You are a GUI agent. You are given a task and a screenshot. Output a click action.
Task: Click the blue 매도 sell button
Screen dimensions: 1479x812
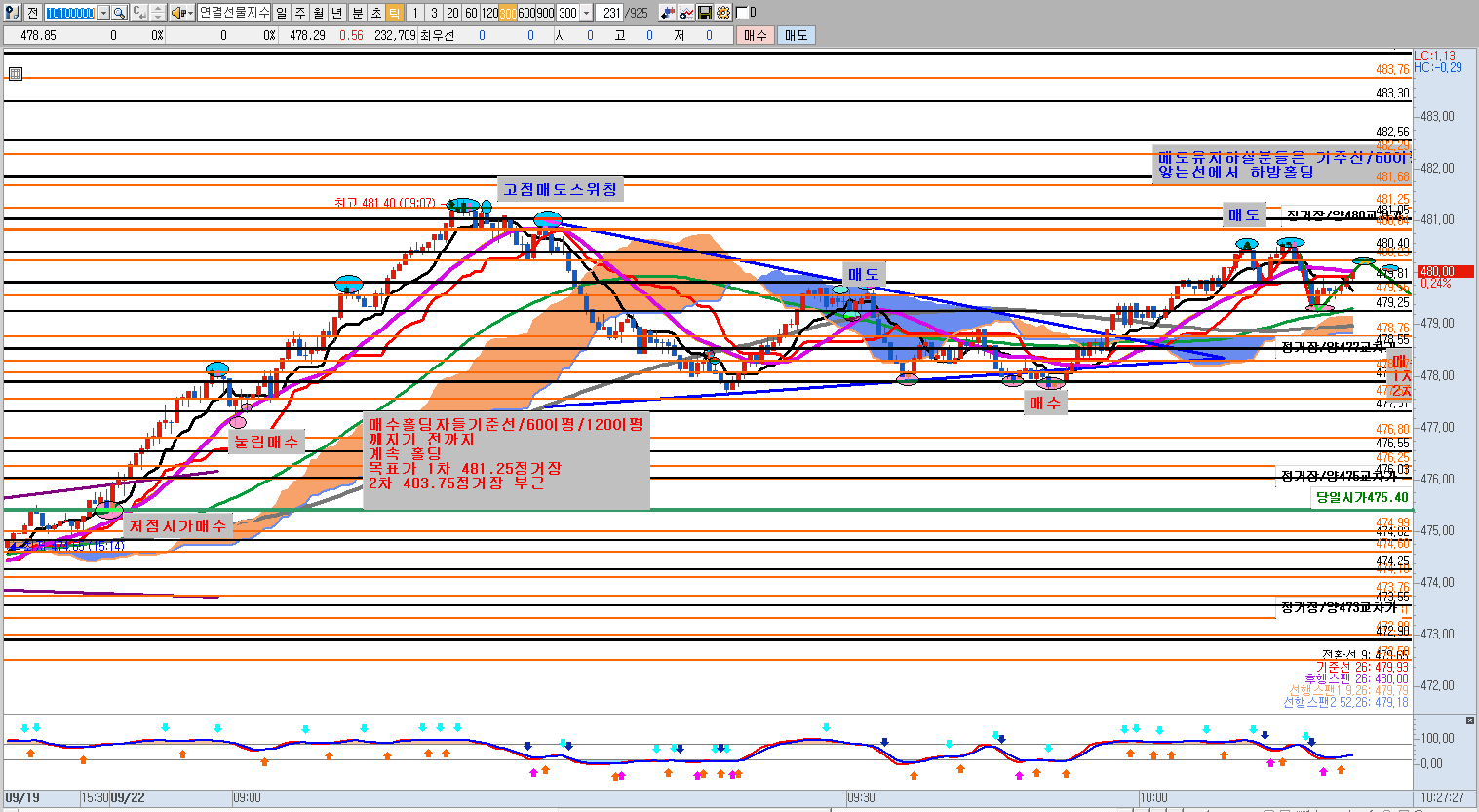pyautogui.click(x=796, y=35)
